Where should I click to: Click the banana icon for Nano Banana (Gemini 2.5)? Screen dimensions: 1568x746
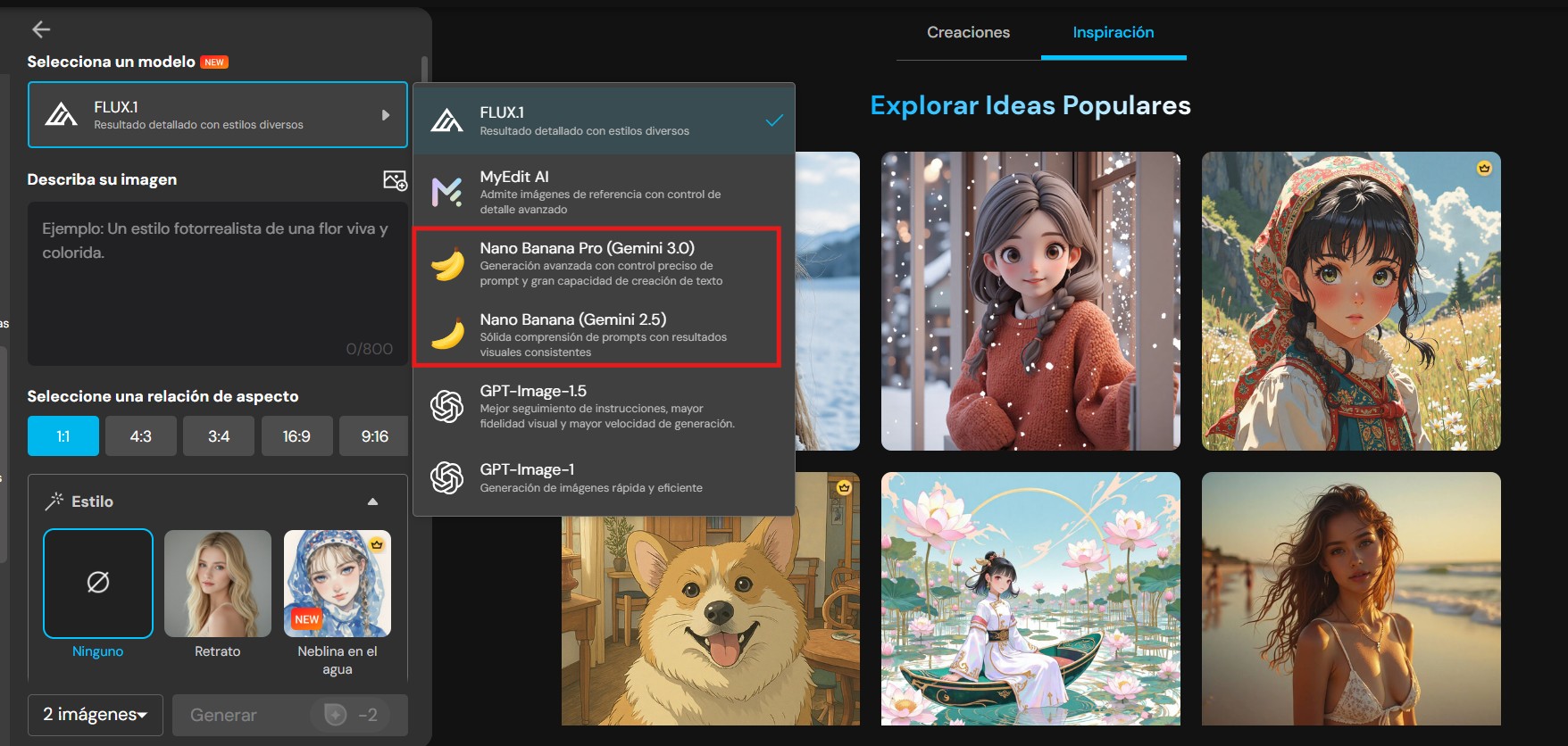(447, 334)
